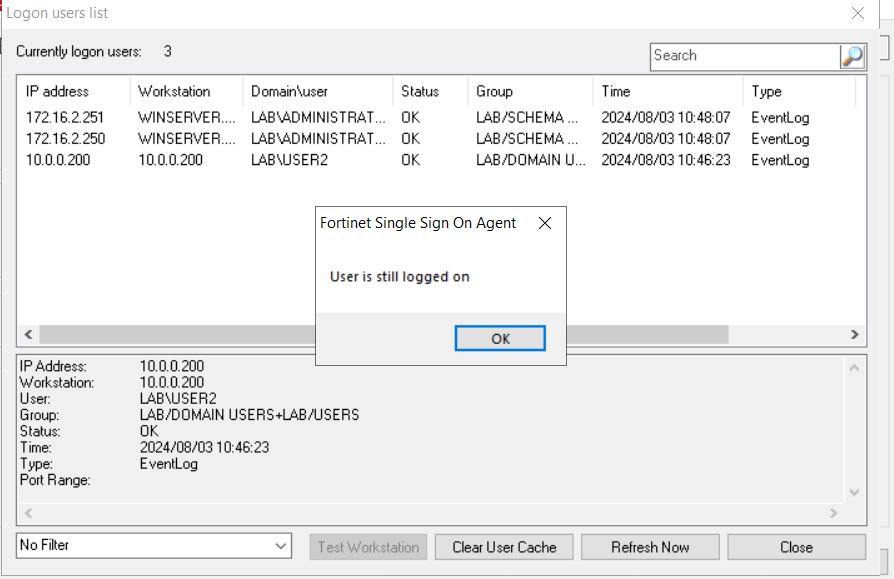Click the Test Workstation button
The width and height of the screenshot is (894, 579).
(368, 547)
